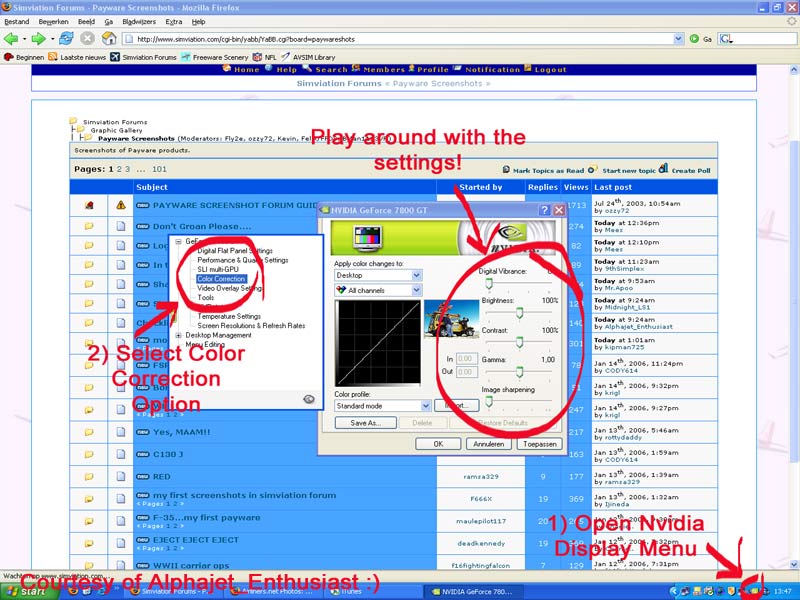Open the home page with the house icon
This screenshot has width=800, height=600.
point(109,39)
